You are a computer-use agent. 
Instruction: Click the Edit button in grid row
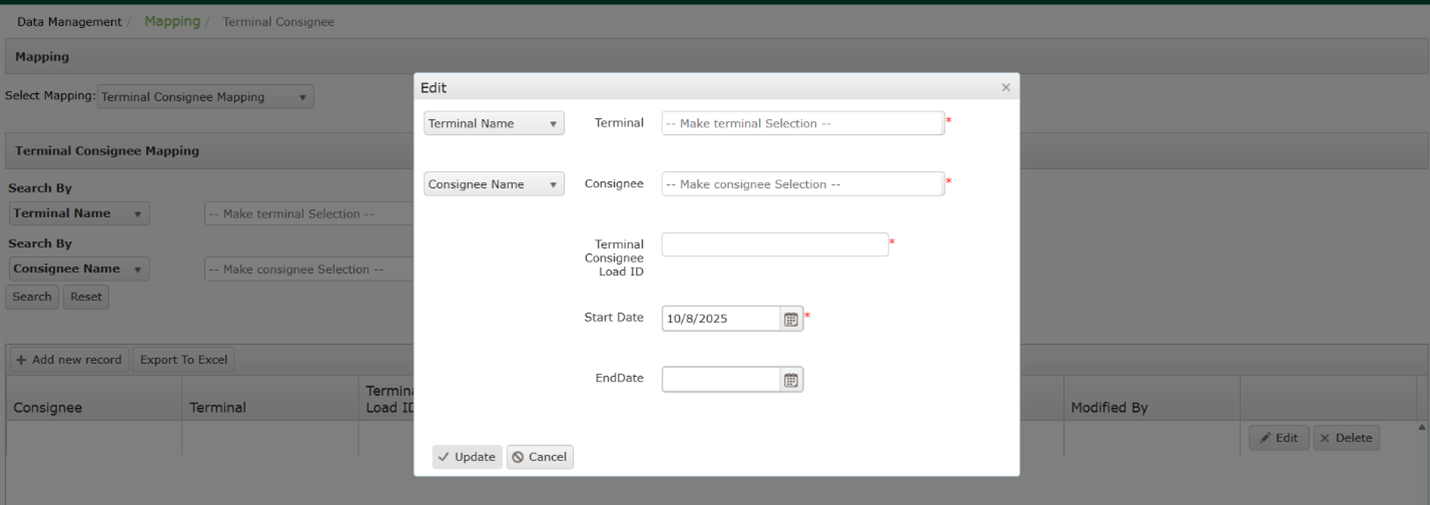[x=1278, y=438]
